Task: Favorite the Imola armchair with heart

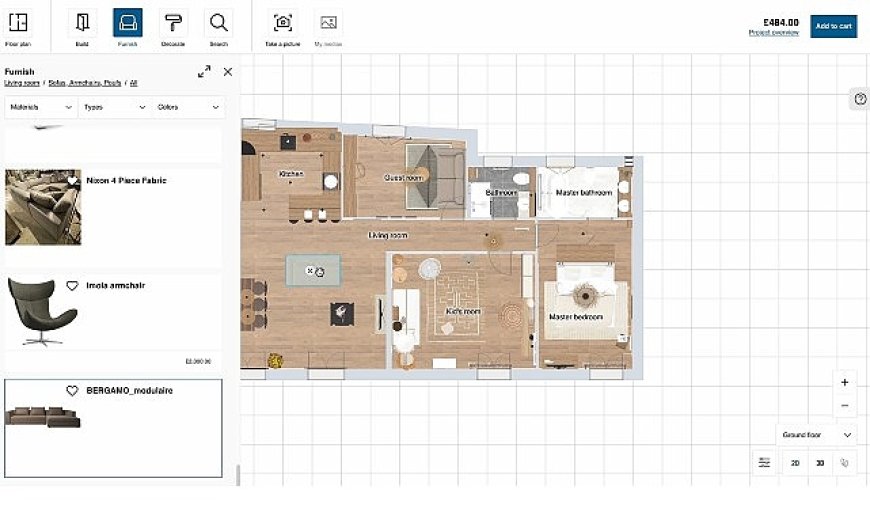Action: point(72,286)
